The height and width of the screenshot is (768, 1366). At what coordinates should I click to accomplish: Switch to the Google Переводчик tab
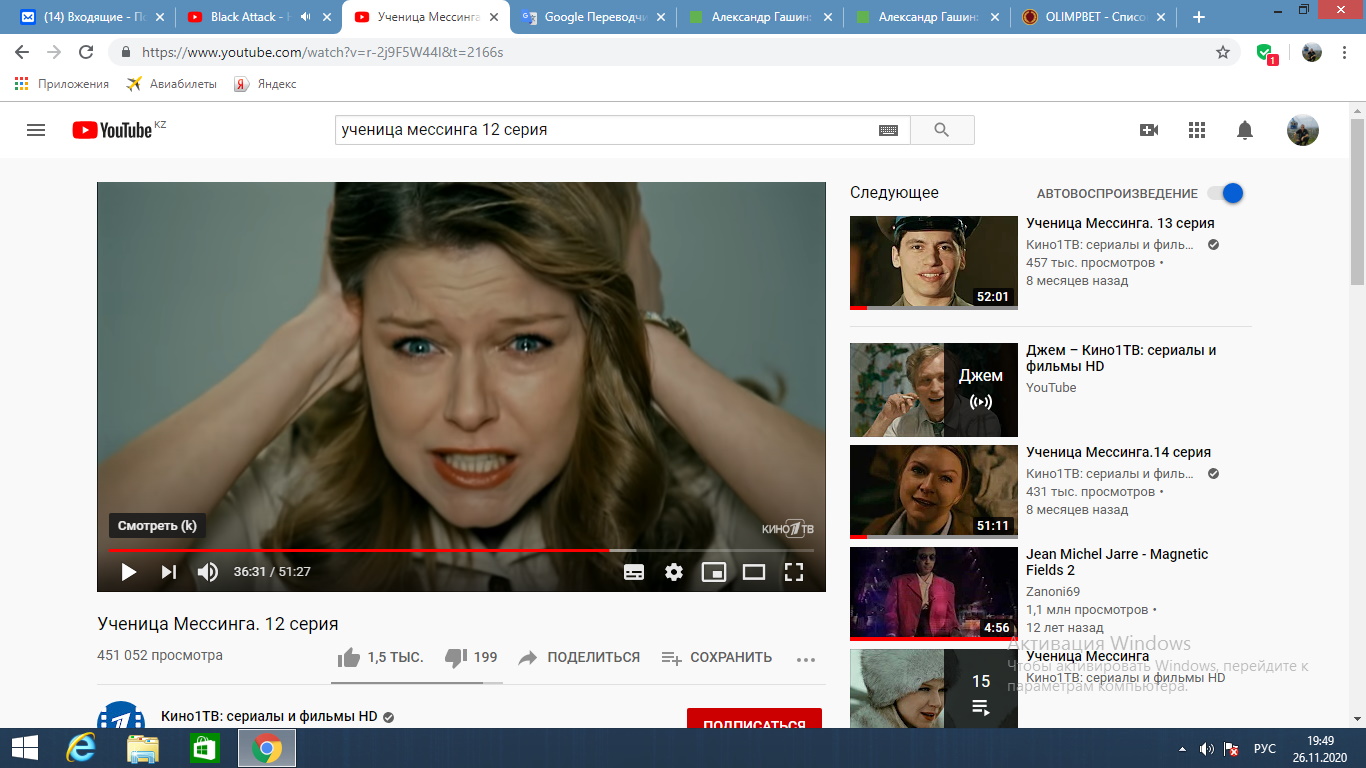tap(594, 17)
